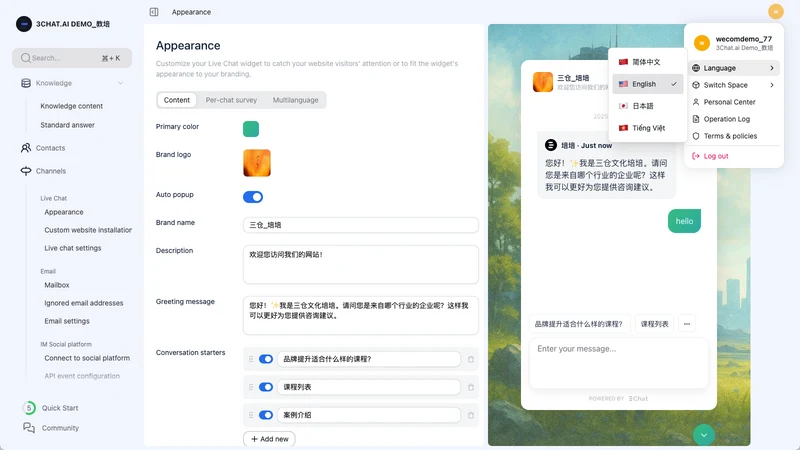Viewport: 800px width, 450px height.
Task: Open the Primary color green swatch
Action: pos(251,129)
